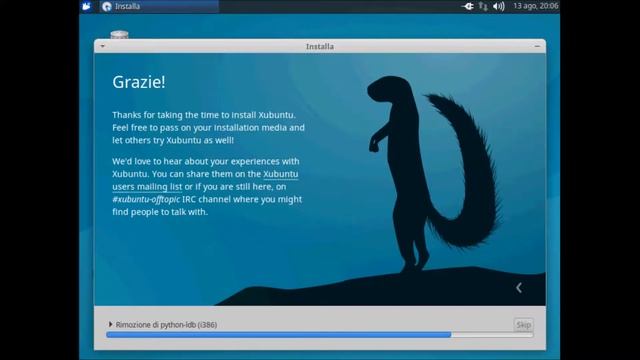The height and width of the screenshot is (360, 640).
Task: Minimize the Installa window
Action: click(537, 46)
